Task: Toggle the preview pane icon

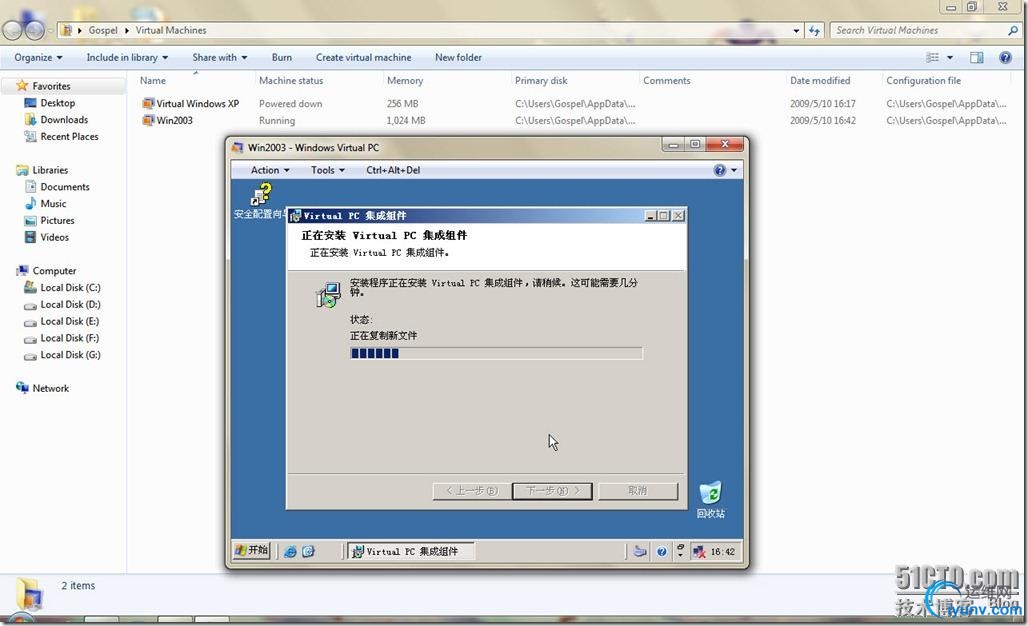Action: point(976,58)
